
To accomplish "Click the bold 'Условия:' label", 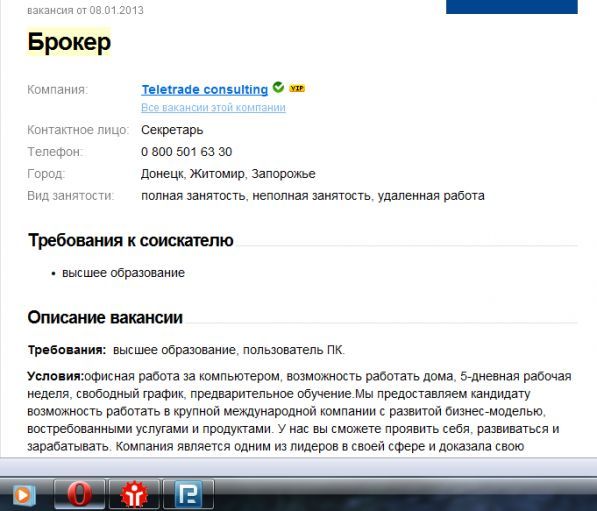I will point(56,376).
